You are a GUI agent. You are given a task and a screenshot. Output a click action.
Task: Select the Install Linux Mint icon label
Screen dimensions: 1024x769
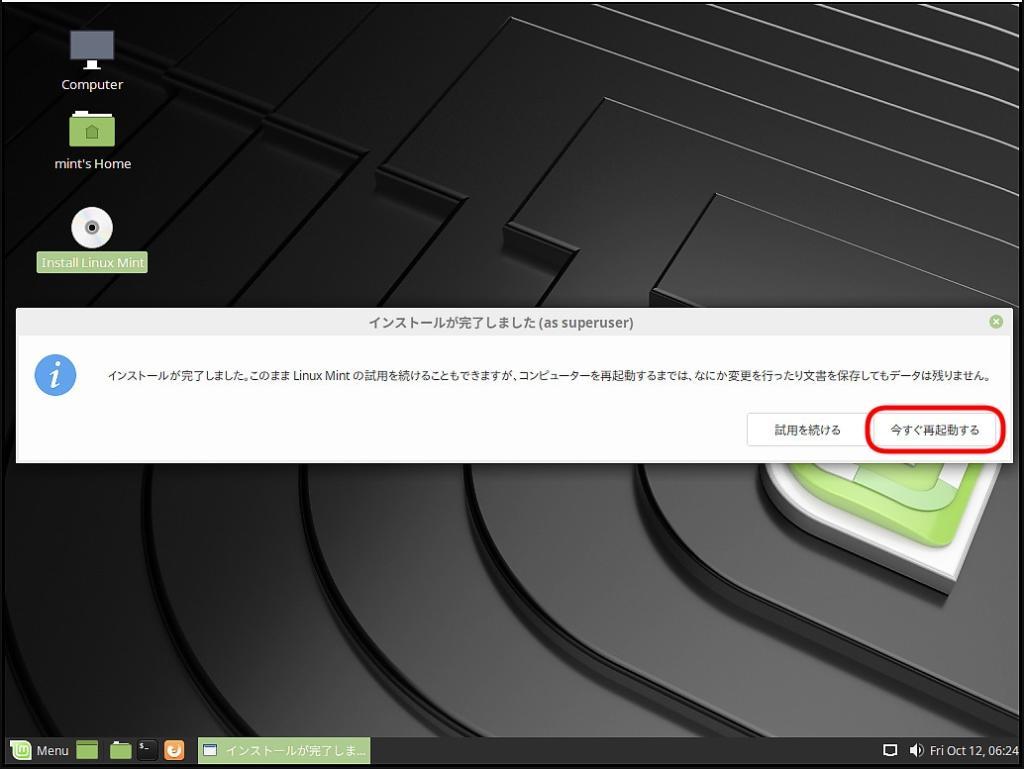pos(91,261)
